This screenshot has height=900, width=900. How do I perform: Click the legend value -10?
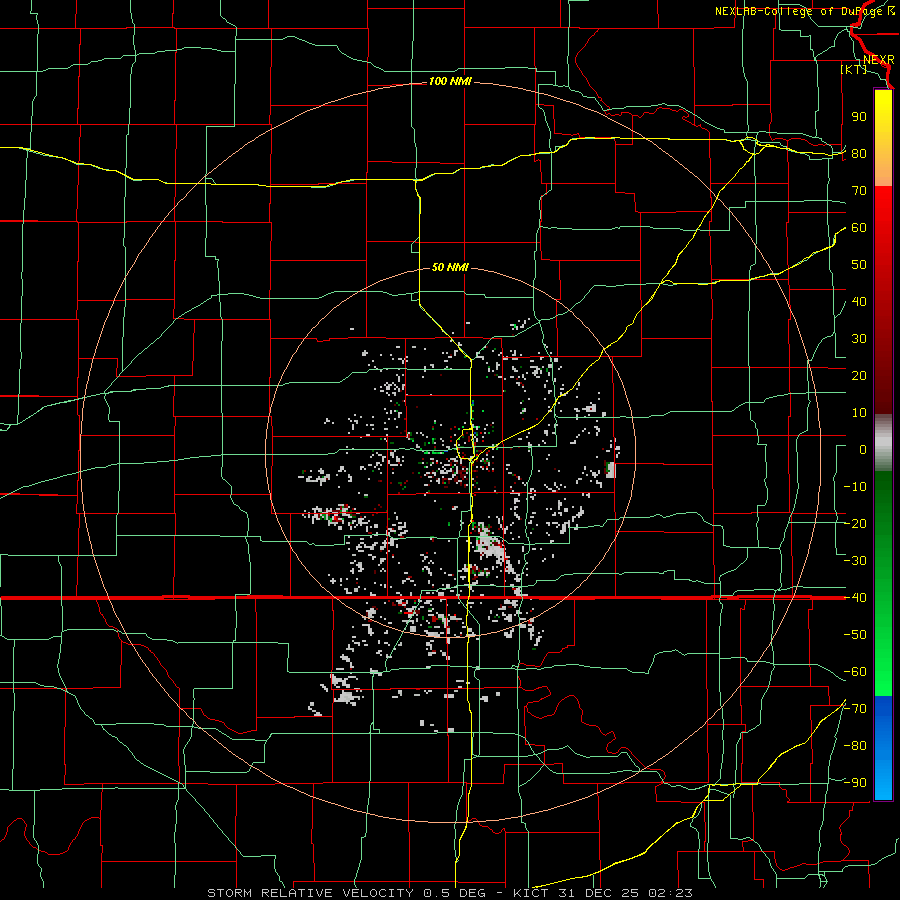point(855,487)
